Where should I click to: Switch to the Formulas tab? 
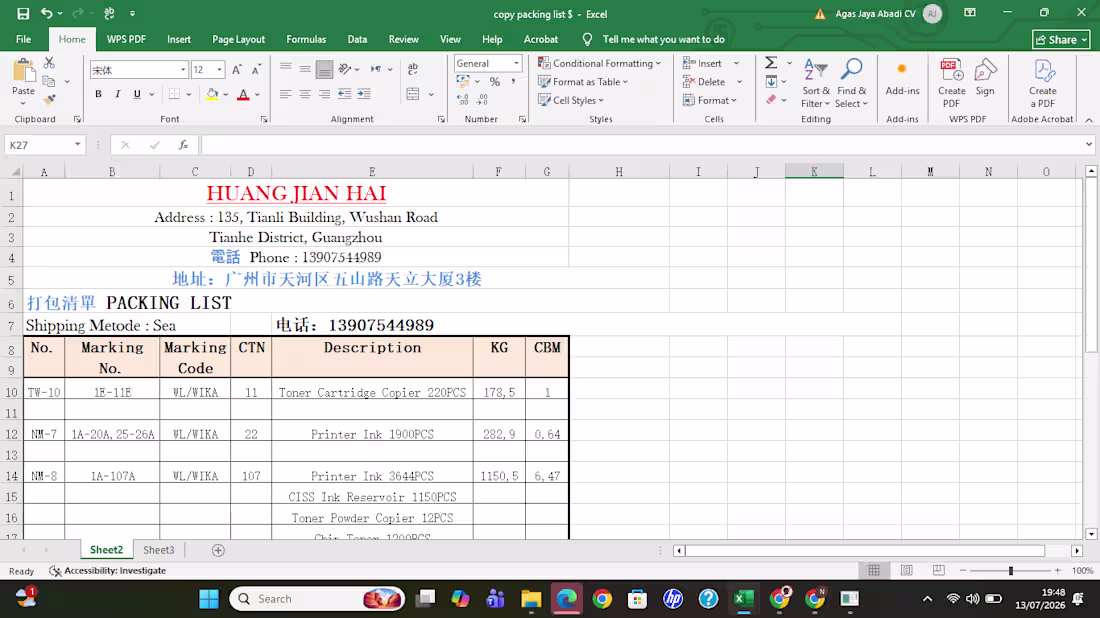pyautogui.click(x=306, y=39)
